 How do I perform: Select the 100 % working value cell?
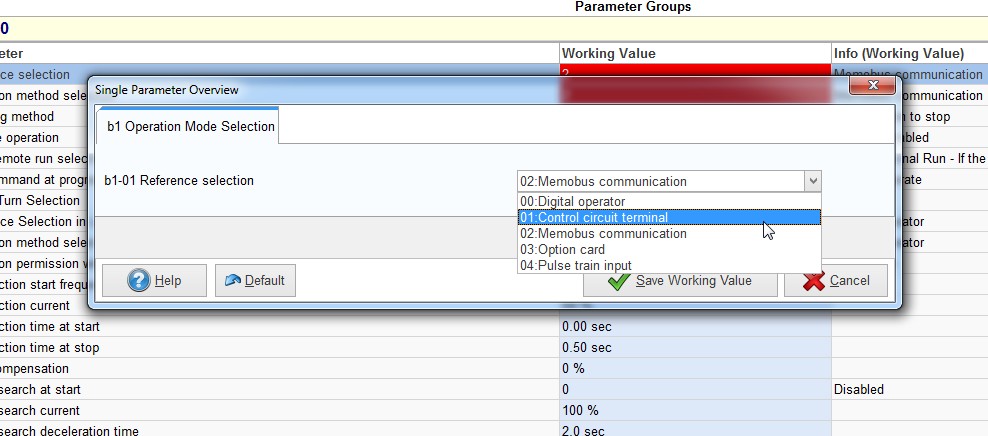pyautogui.click(x=695, y=411)
